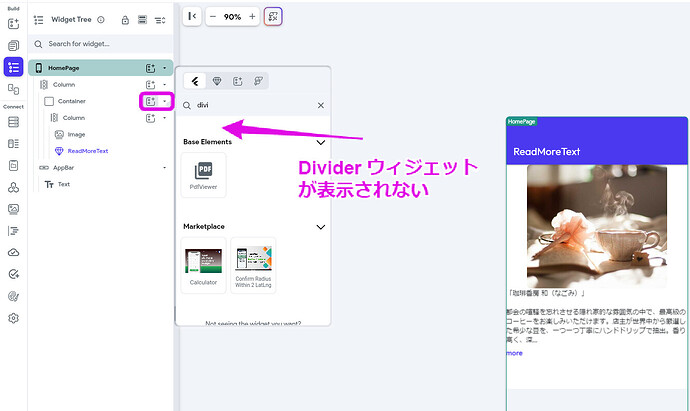Screen dimensions: 690x411
Task: Choose the Calculator marketplace widget
Action: (x=203, y=265)
